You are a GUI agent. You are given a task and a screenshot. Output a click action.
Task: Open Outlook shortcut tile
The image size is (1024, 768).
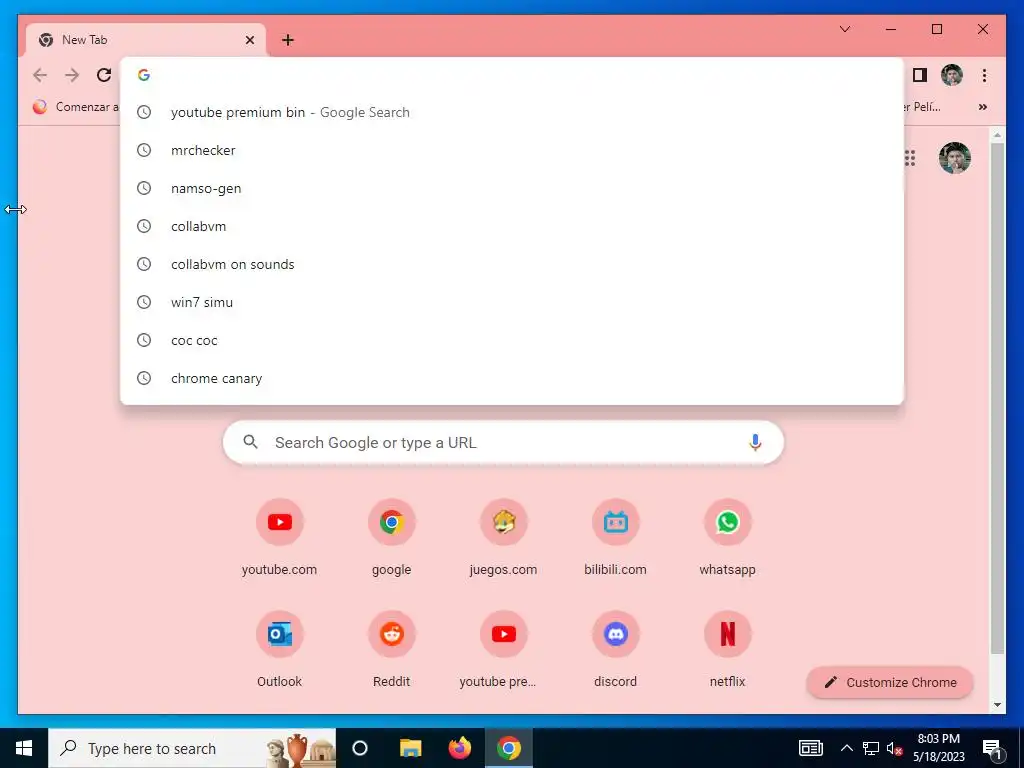click(x=280, y=650)
